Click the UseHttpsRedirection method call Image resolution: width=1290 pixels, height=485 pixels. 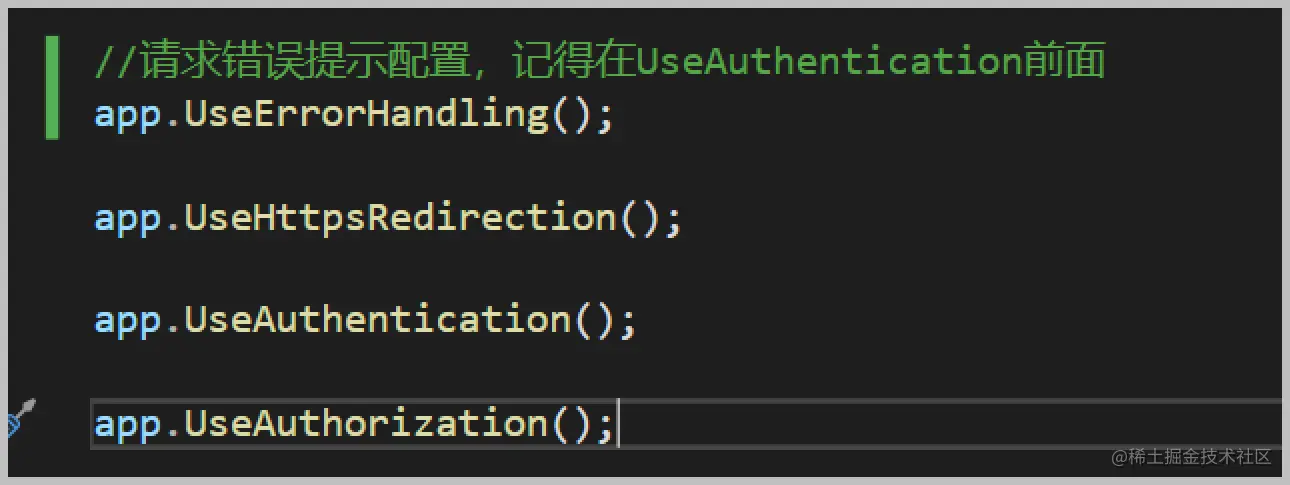click(x=388, y=218)
